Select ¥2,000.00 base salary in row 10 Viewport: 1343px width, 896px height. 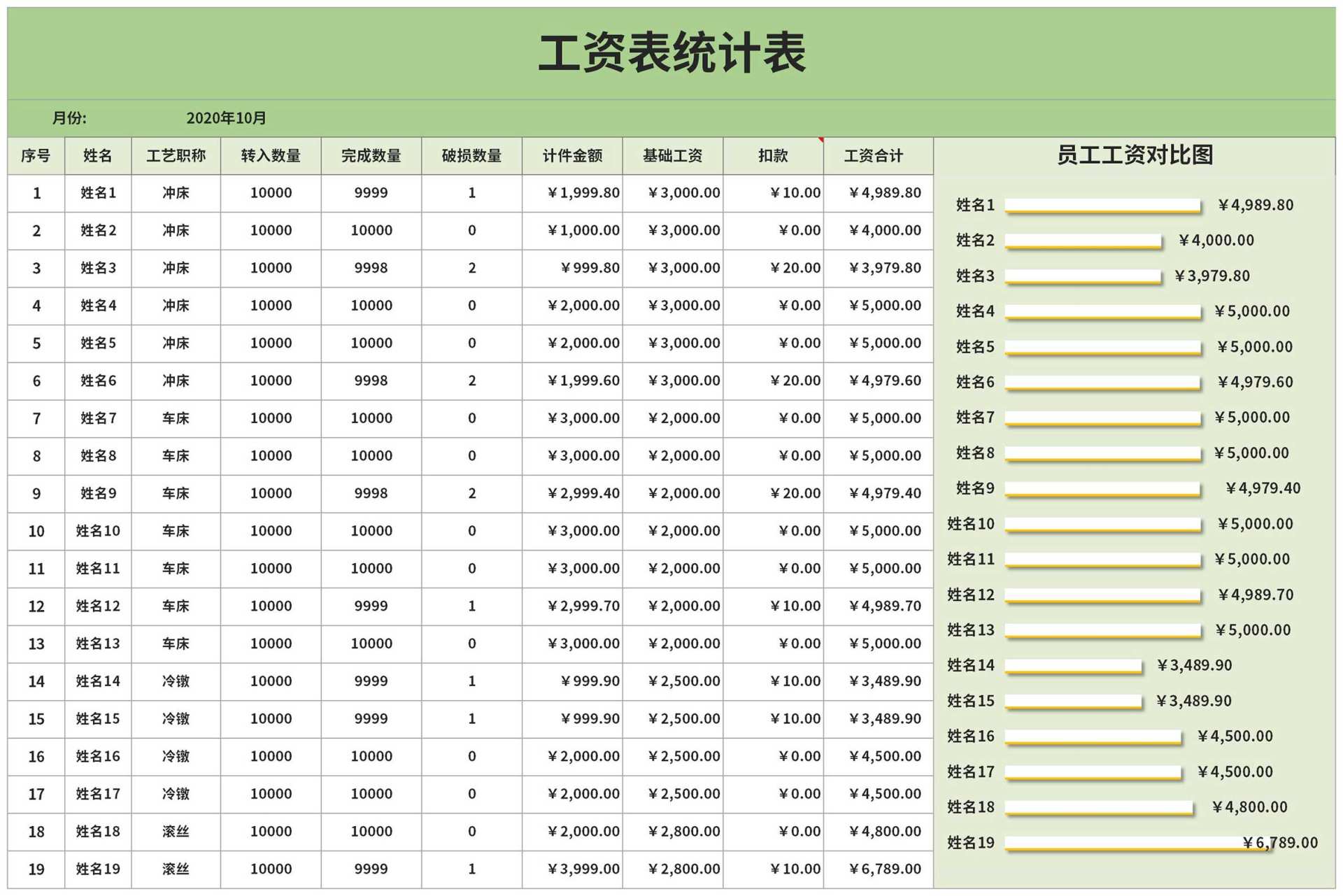pyautogui.click(x=673, y=531)
